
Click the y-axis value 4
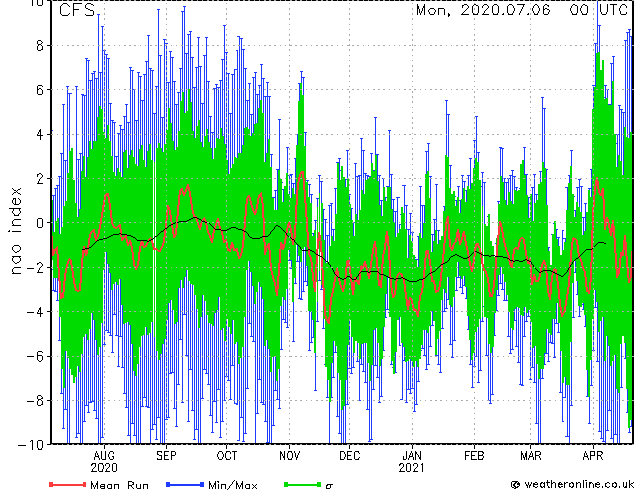40,134
